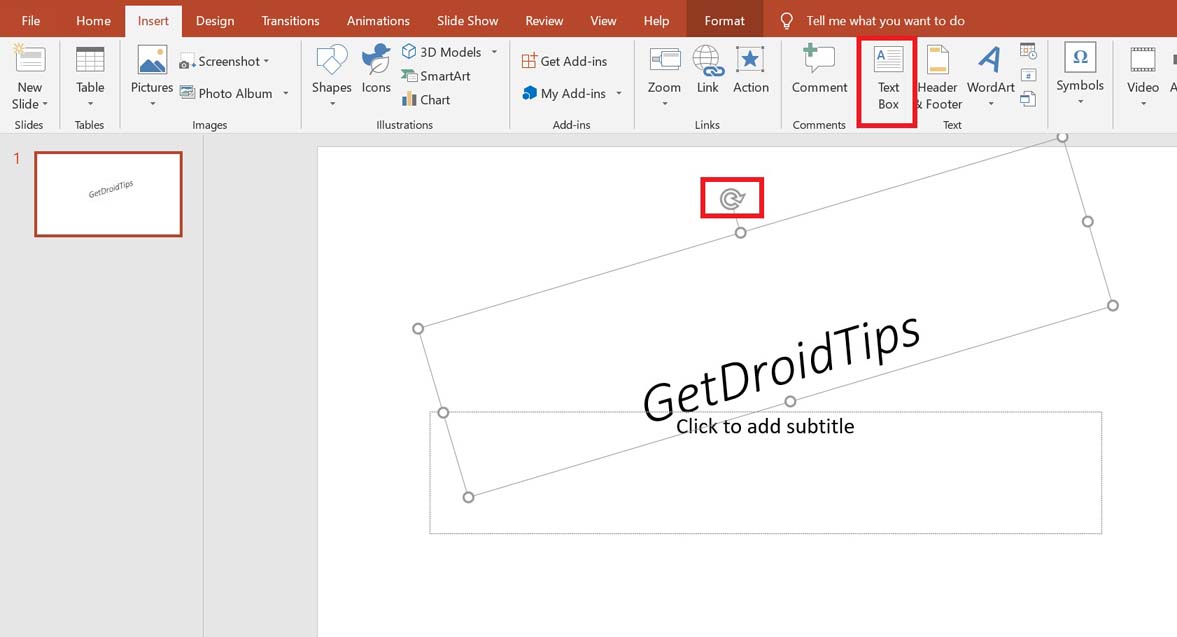Image resolution: width=1177 pixels, height=637 pixels.
Task: Select slide 1 thumbnail
Action: pos(108,194)
